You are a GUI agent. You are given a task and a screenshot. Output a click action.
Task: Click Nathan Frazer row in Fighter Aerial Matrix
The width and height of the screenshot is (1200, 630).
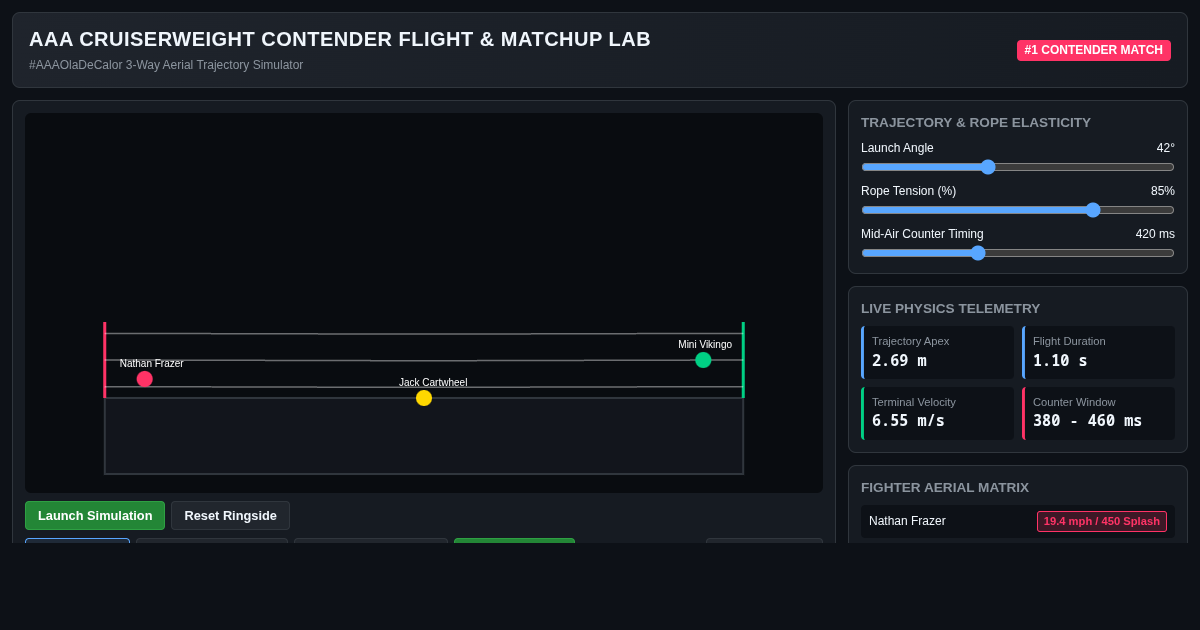click(1018, 521)
